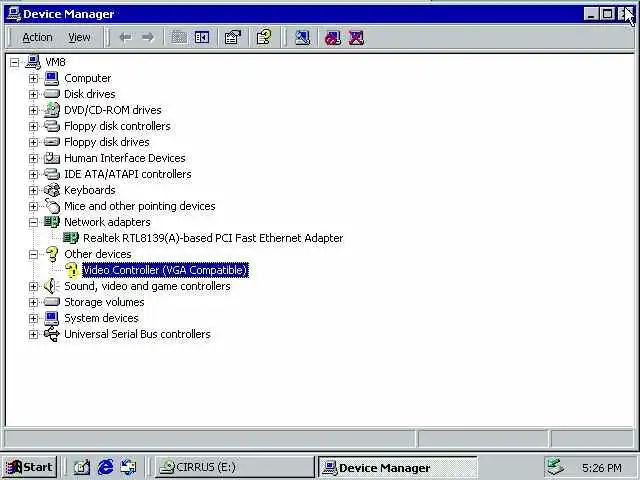
Task: Click the Disk drives icon
Action: pyautogui.click(x=51, y=94)
